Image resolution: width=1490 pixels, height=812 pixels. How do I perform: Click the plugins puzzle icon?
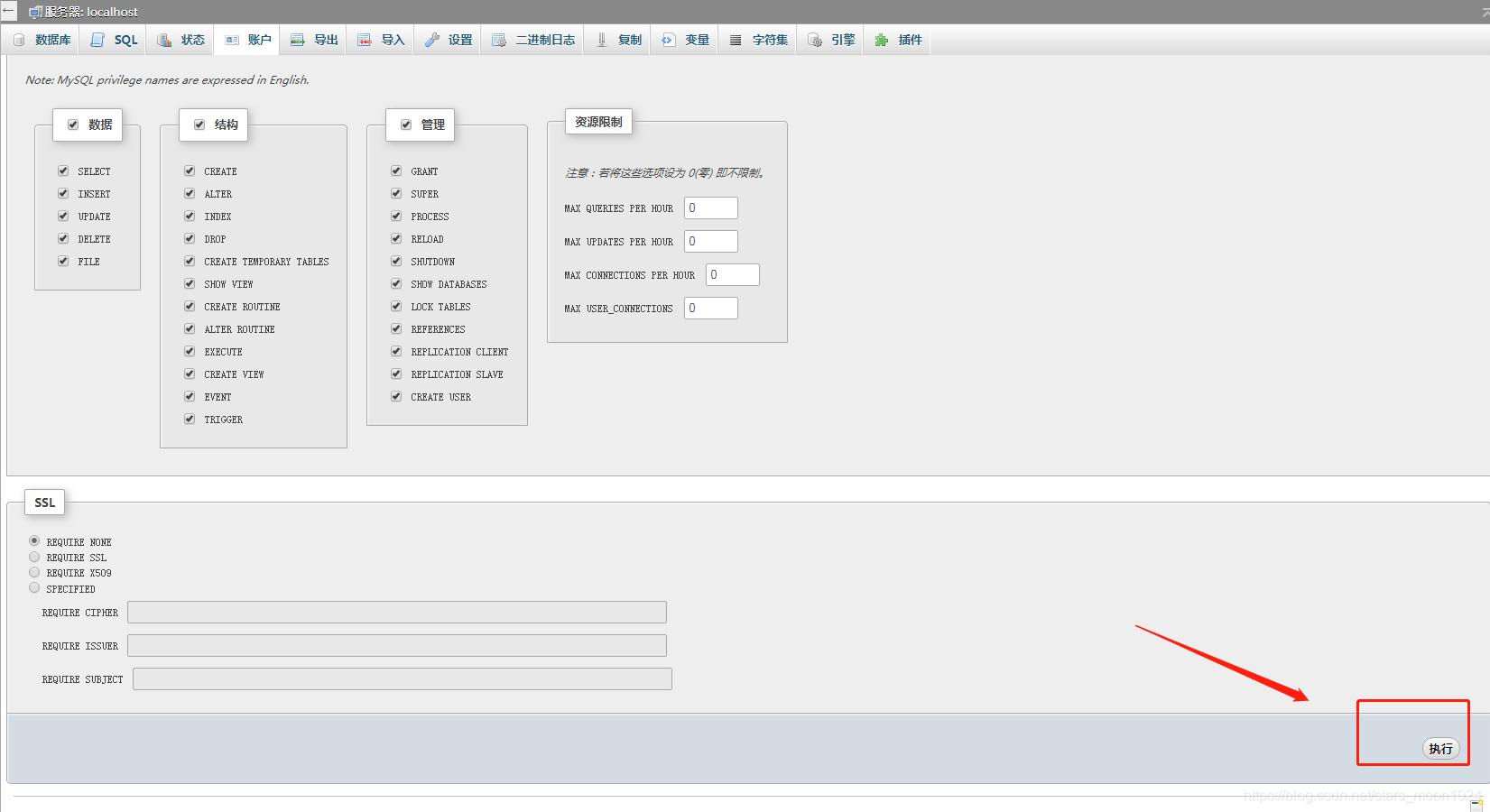click(882, 40)
